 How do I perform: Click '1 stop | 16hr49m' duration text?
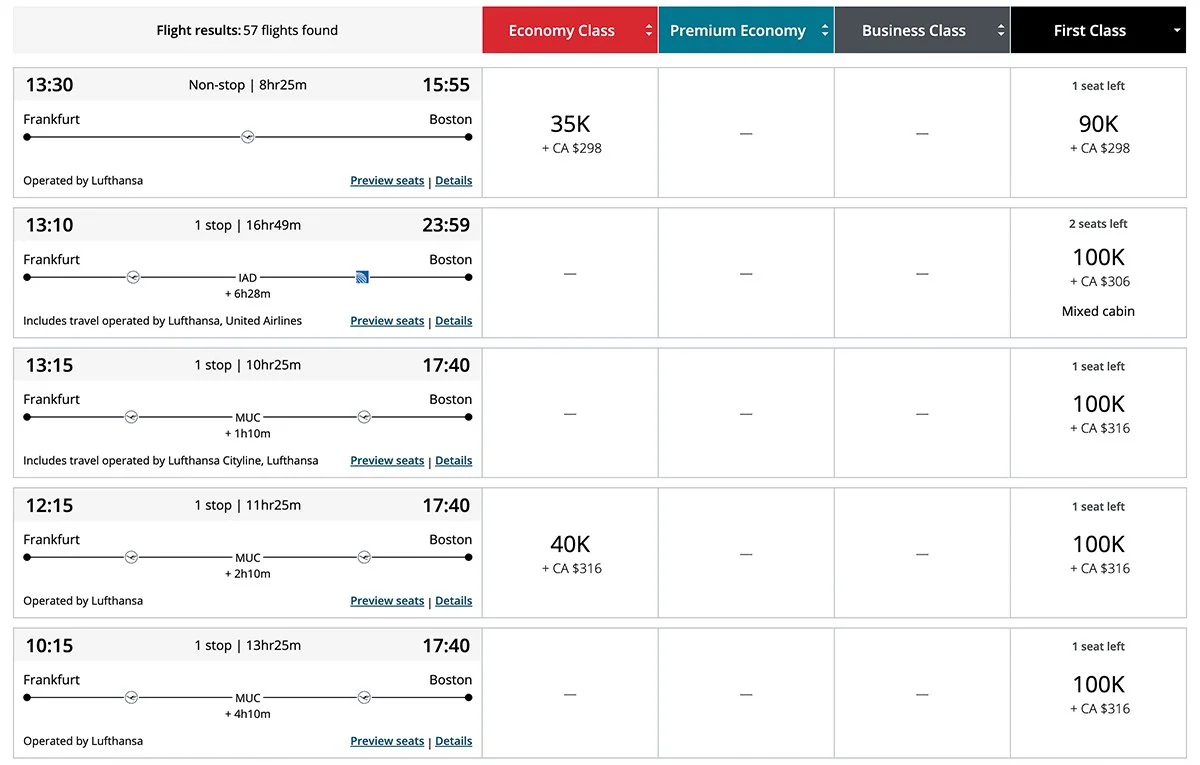(248, 225)
